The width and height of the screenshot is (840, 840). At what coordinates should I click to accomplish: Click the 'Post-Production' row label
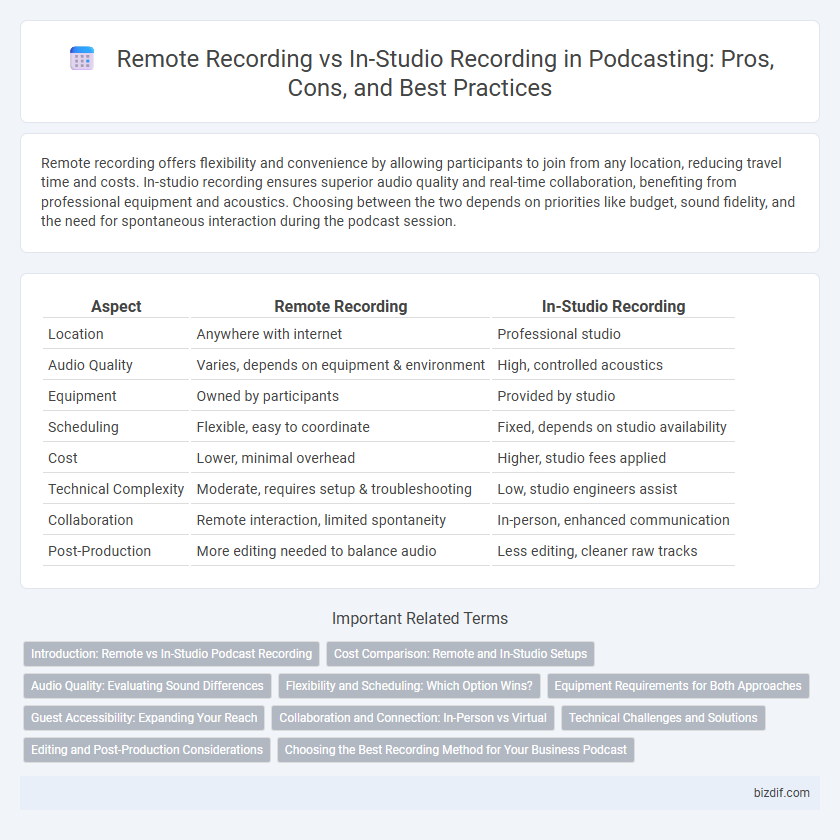(99, 551)
